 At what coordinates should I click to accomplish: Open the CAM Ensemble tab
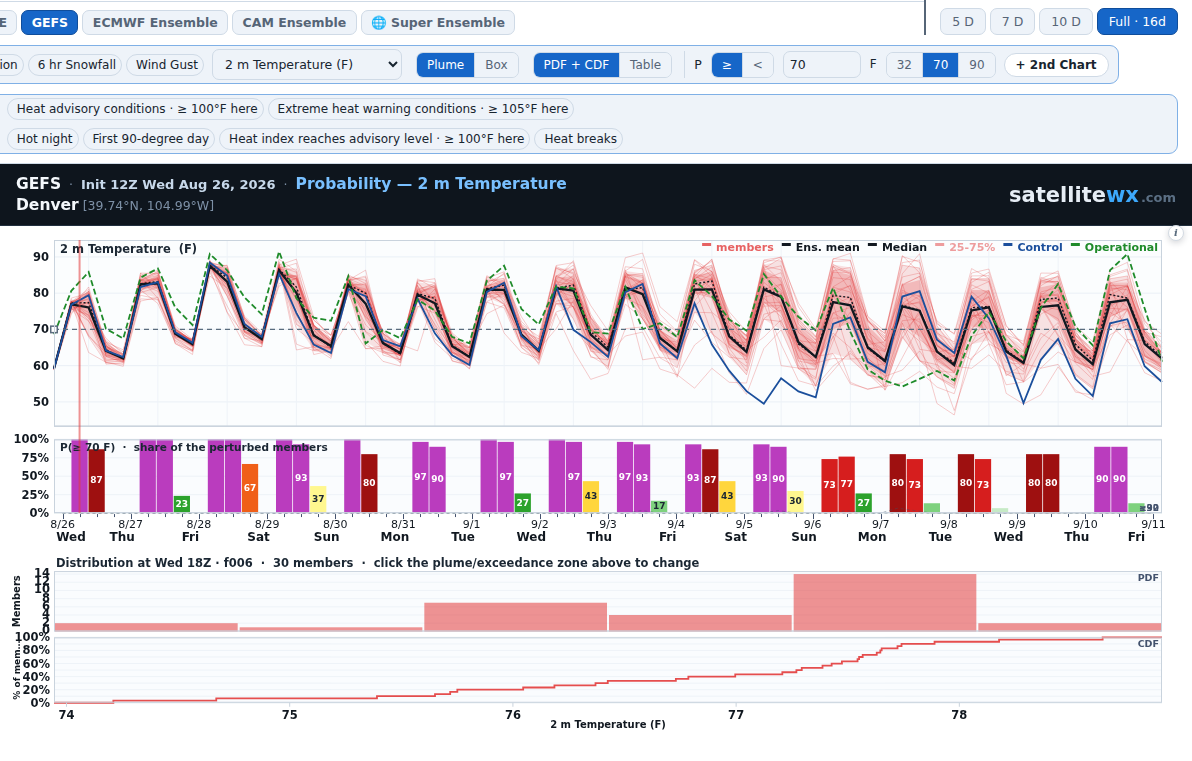294,22
